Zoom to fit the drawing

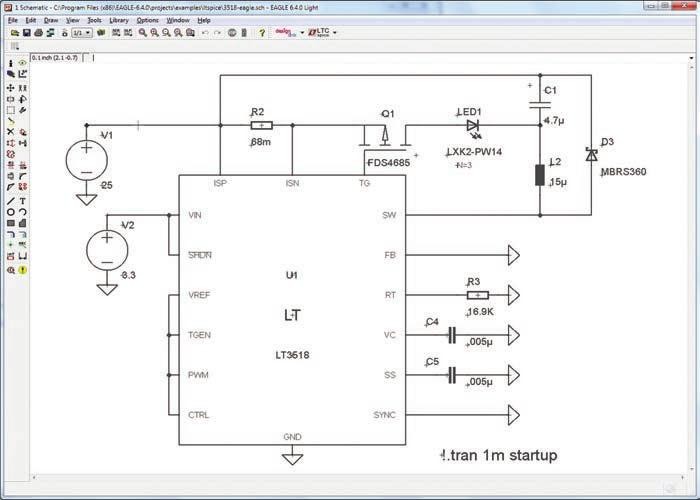point(142,33)
